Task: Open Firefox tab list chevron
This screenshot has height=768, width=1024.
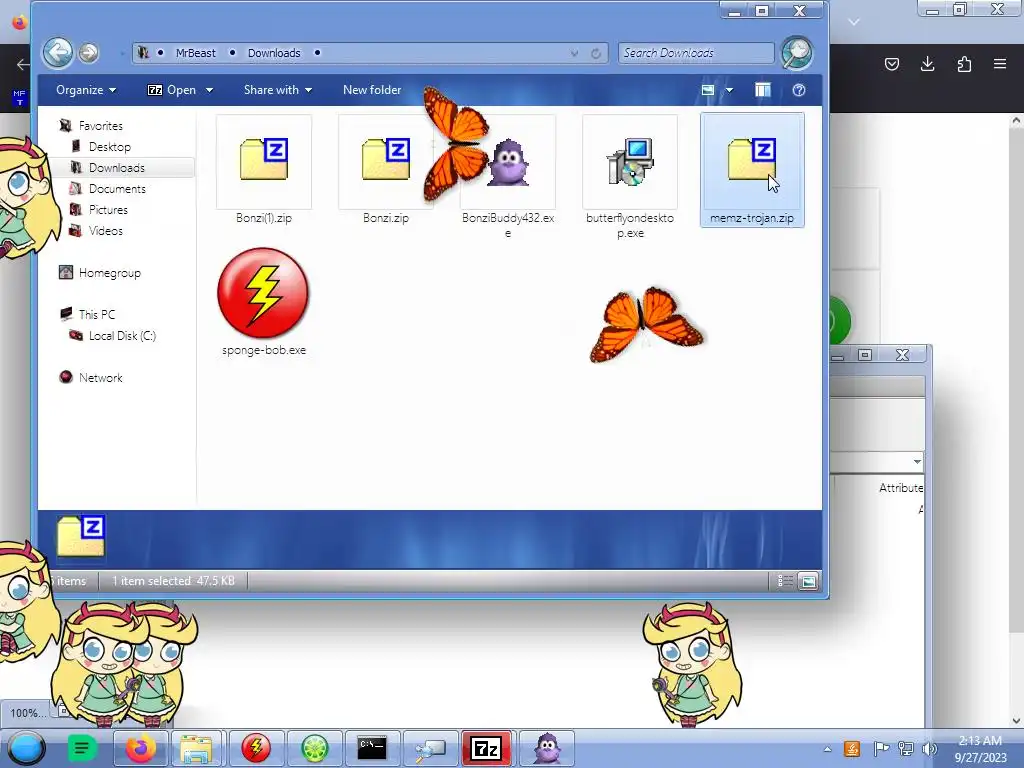Action: coord(854,22)
